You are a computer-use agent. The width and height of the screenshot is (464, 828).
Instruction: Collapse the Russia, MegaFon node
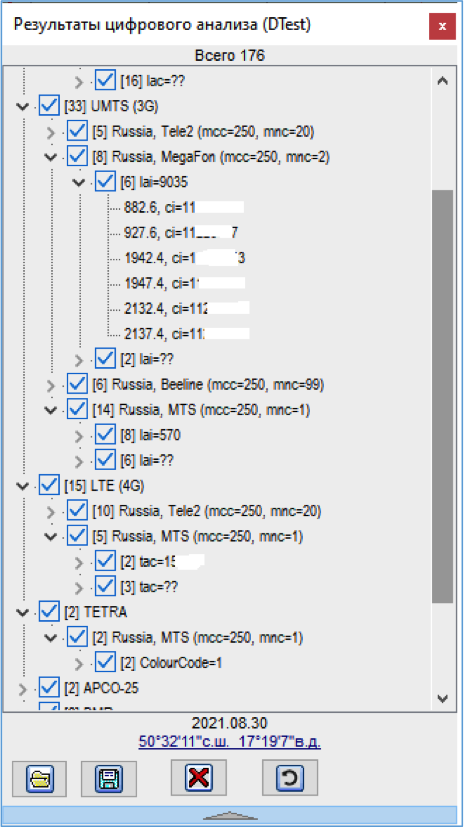[51, 157]
